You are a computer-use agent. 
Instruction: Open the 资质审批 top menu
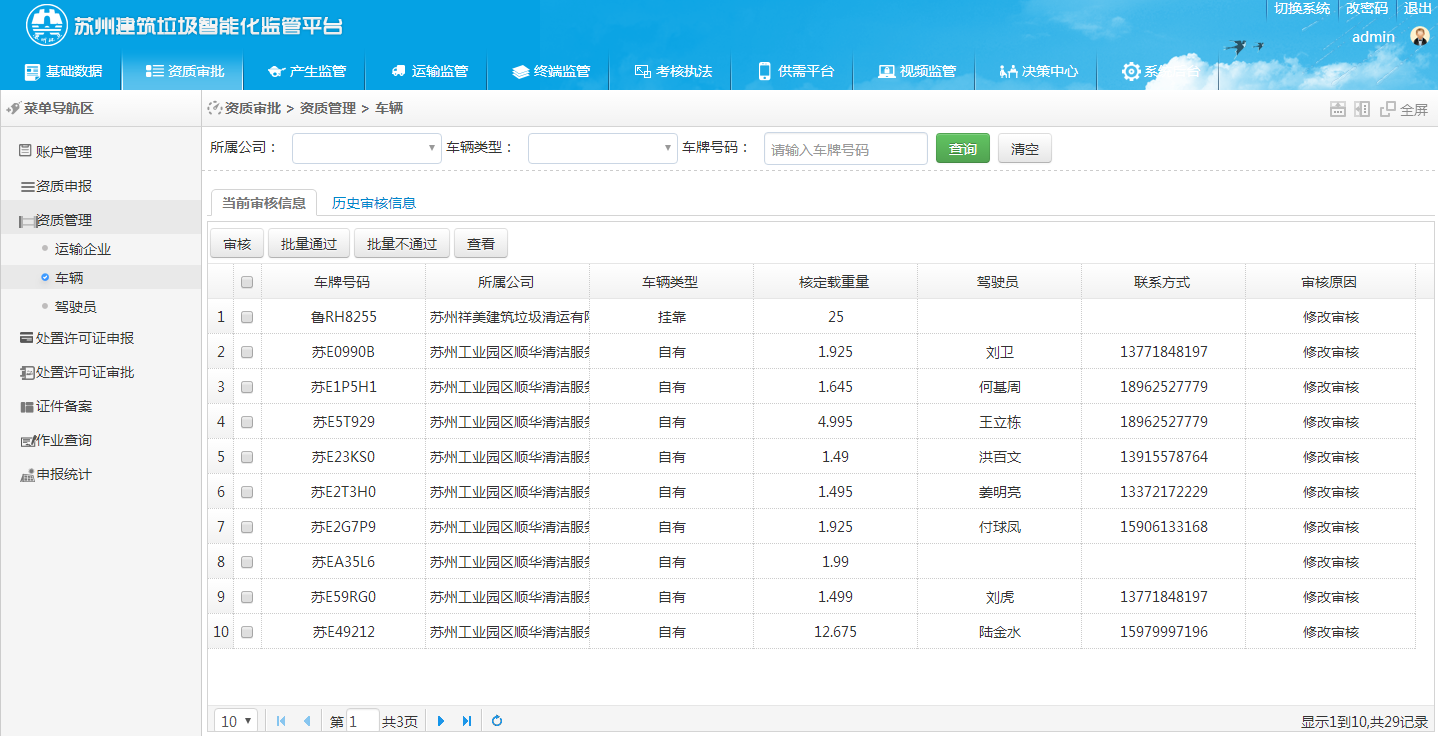tap(184, 72)
